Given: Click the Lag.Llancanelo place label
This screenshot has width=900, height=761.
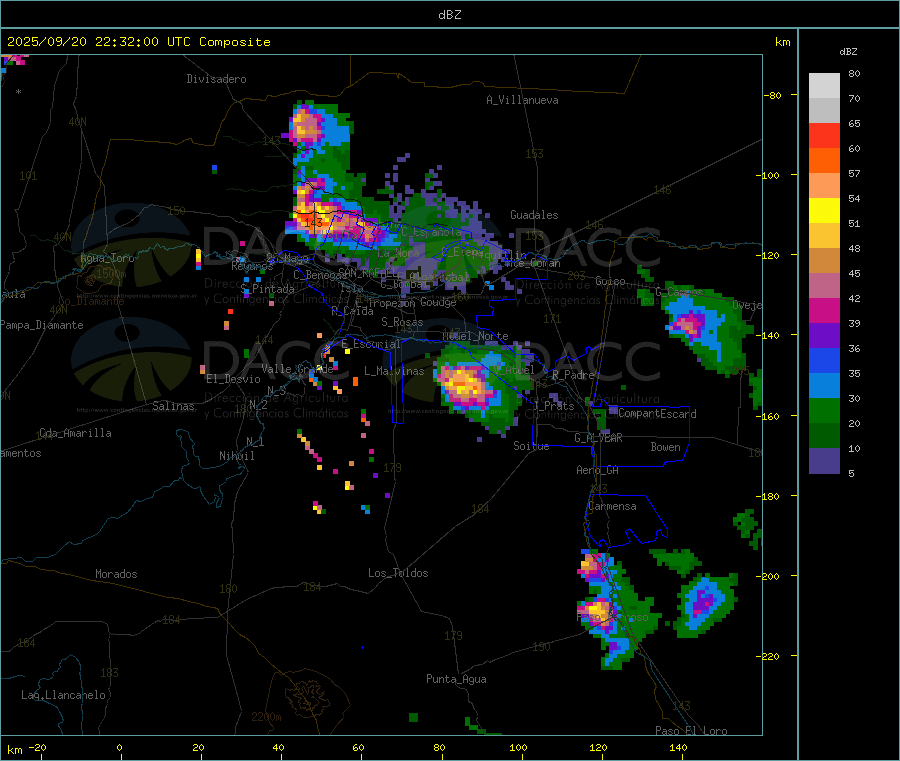Looking at the screenshot, I should pyautogui.click(x=63, y=695).
